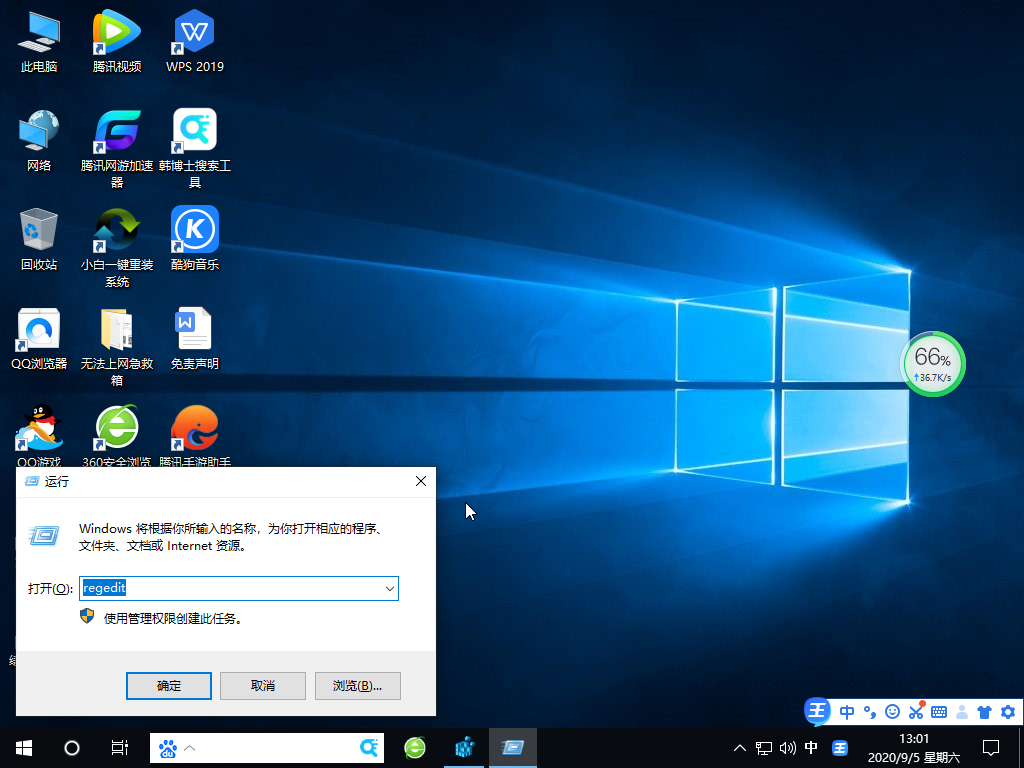Toggle Chinese/English with the 中 tray indicator
1024x768 pixels.
[811, 747]
